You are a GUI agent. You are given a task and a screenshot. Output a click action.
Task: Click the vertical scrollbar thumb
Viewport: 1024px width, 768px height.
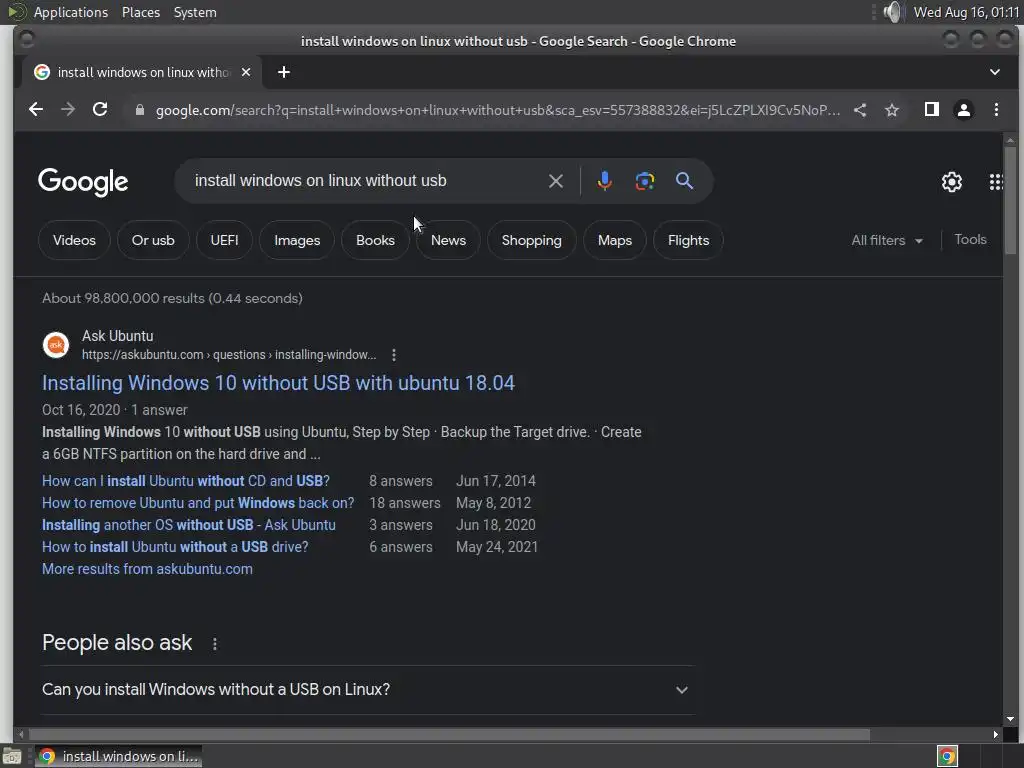1010,199
